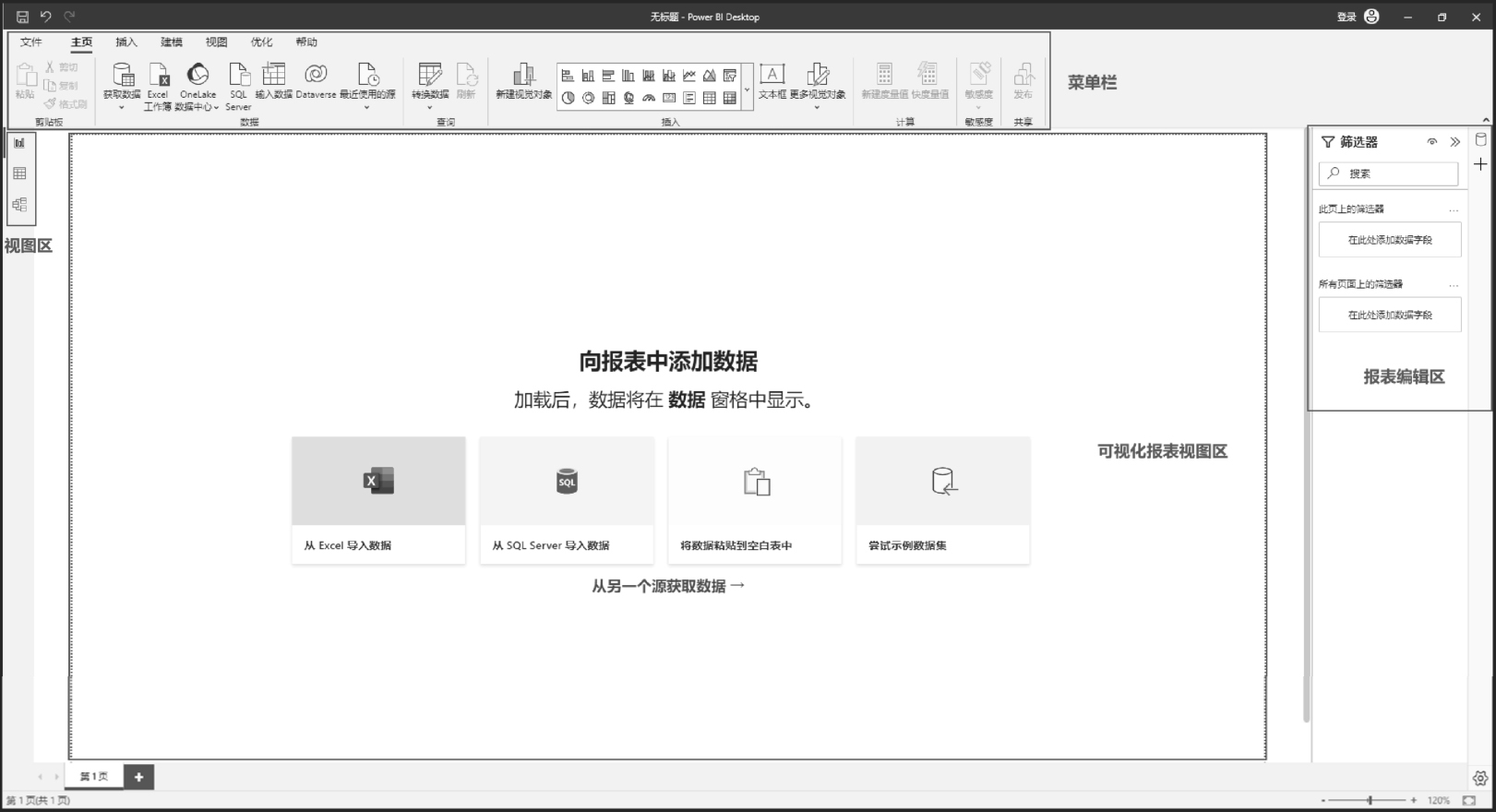Insert a stacked bar chart visual
Image resolution: width=1496 pixels, height=812 pixels.
point(568,76)
